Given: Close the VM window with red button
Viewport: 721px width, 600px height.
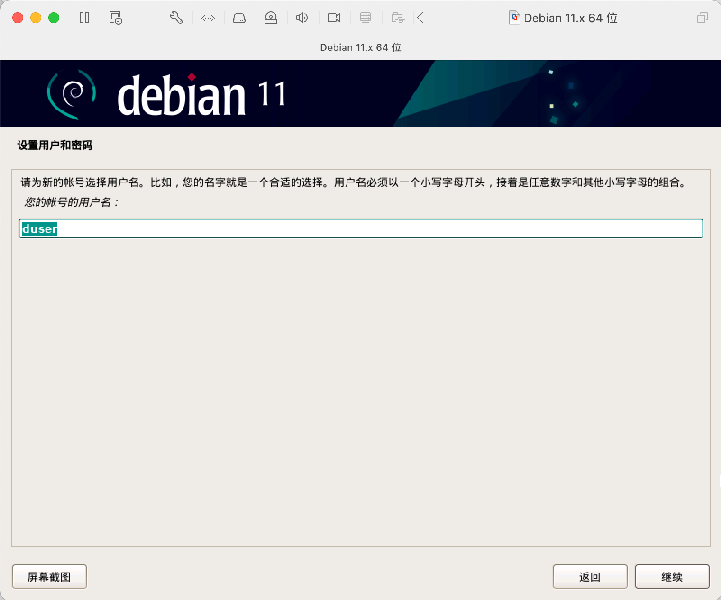Looking at the screenshot, I should [x=17, y=18].
